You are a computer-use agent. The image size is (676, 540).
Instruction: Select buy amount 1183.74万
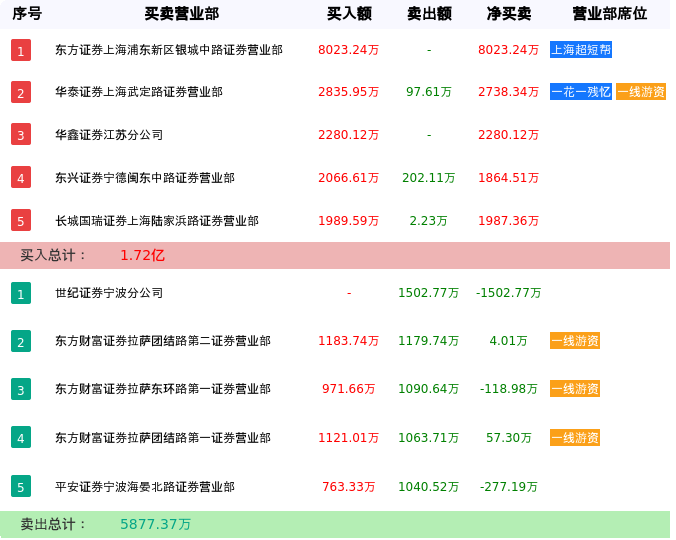[349, 341]
